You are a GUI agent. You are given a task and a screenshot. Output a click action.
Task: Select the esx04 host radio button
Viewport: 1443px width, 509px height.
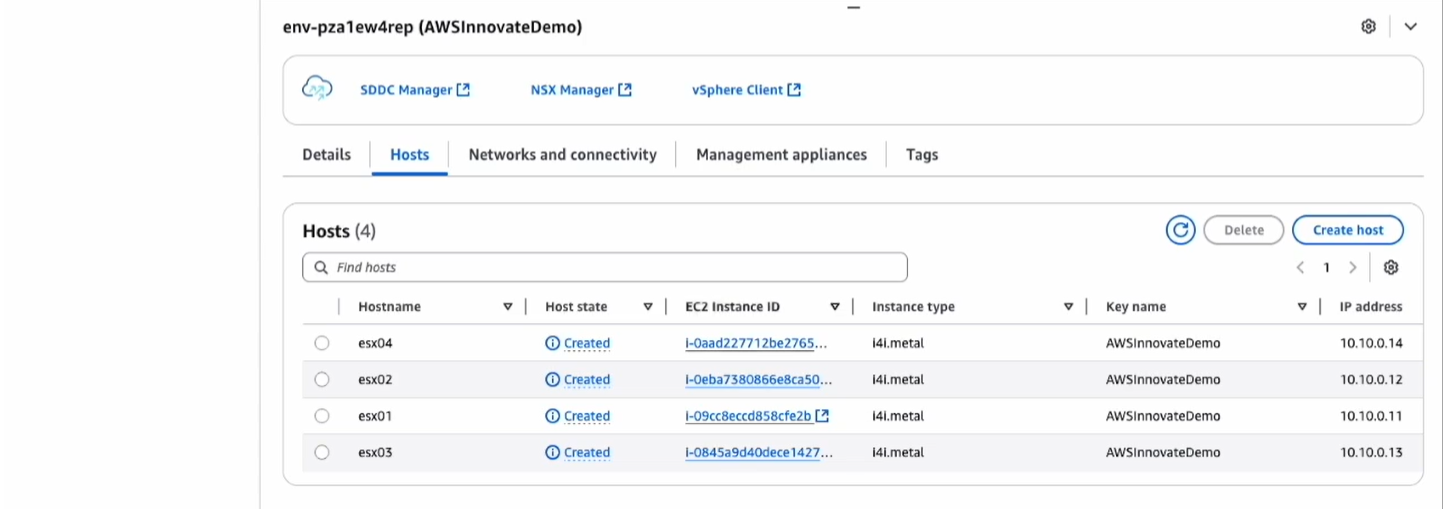pos(322,343)
